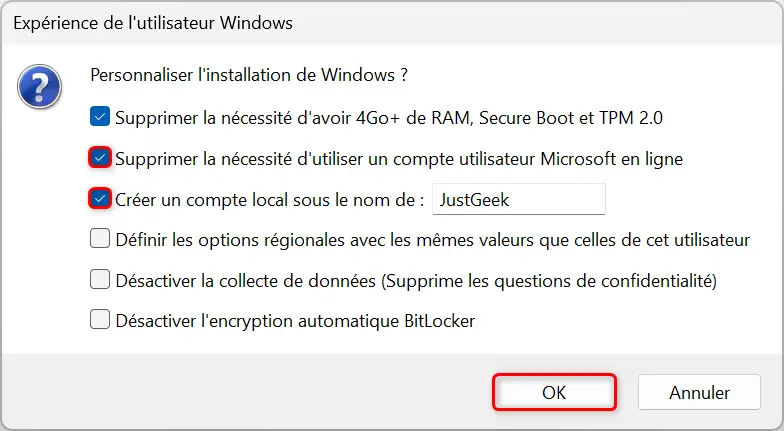Confirm the dialog with the OK button
Image resolution: width=784 pixels, height=431 pixels.
554,392
